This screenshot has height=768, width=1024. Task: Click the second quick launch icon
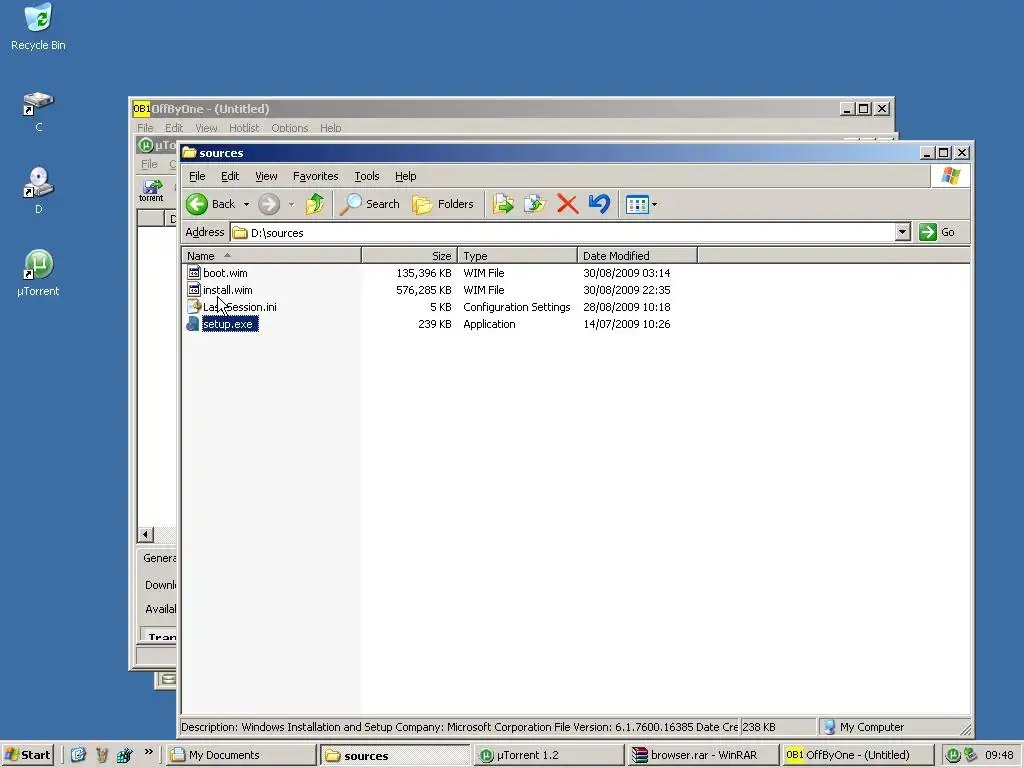(101, 755)
